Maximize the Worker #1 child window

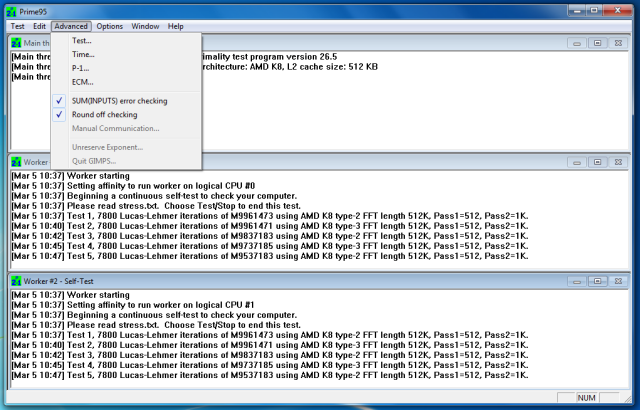[x=598, y=162]
